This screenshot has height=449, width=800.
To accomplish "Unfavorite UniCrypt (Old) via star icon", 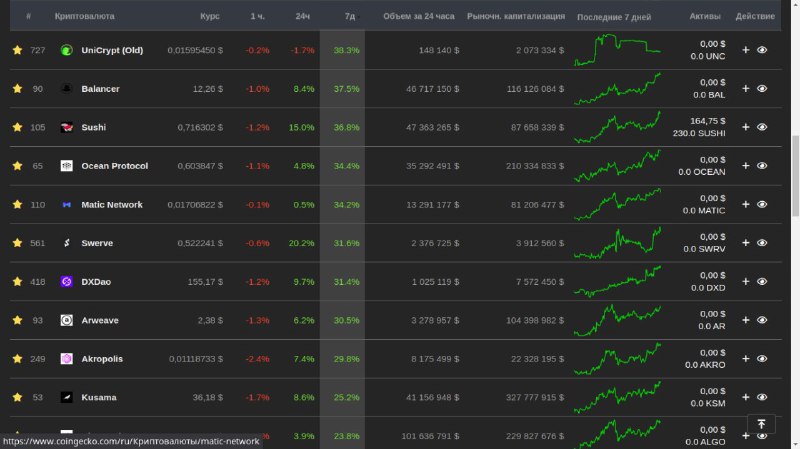I will point(17,50).
